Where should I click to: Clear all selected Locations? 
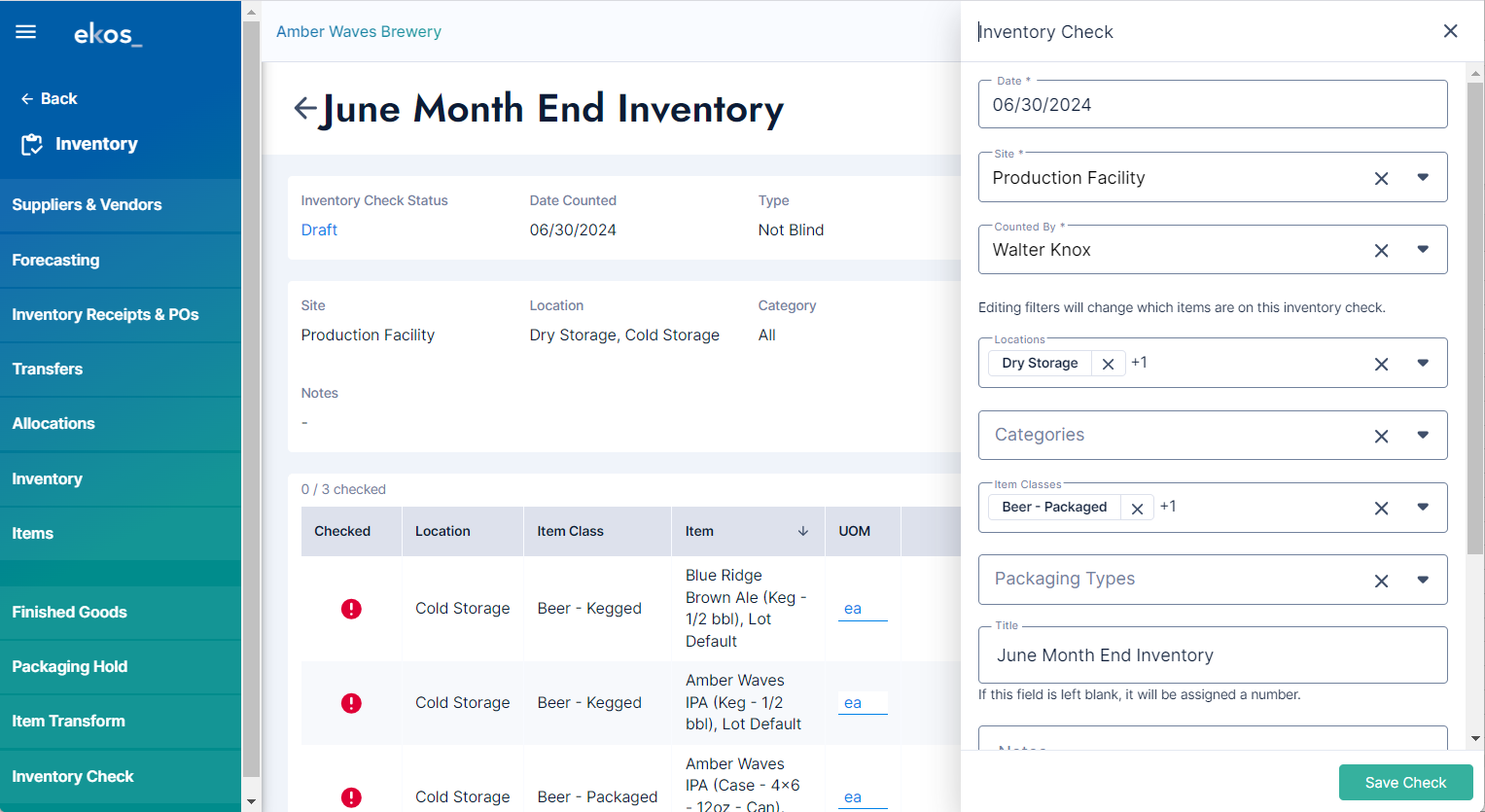(x=1381, y=364)
